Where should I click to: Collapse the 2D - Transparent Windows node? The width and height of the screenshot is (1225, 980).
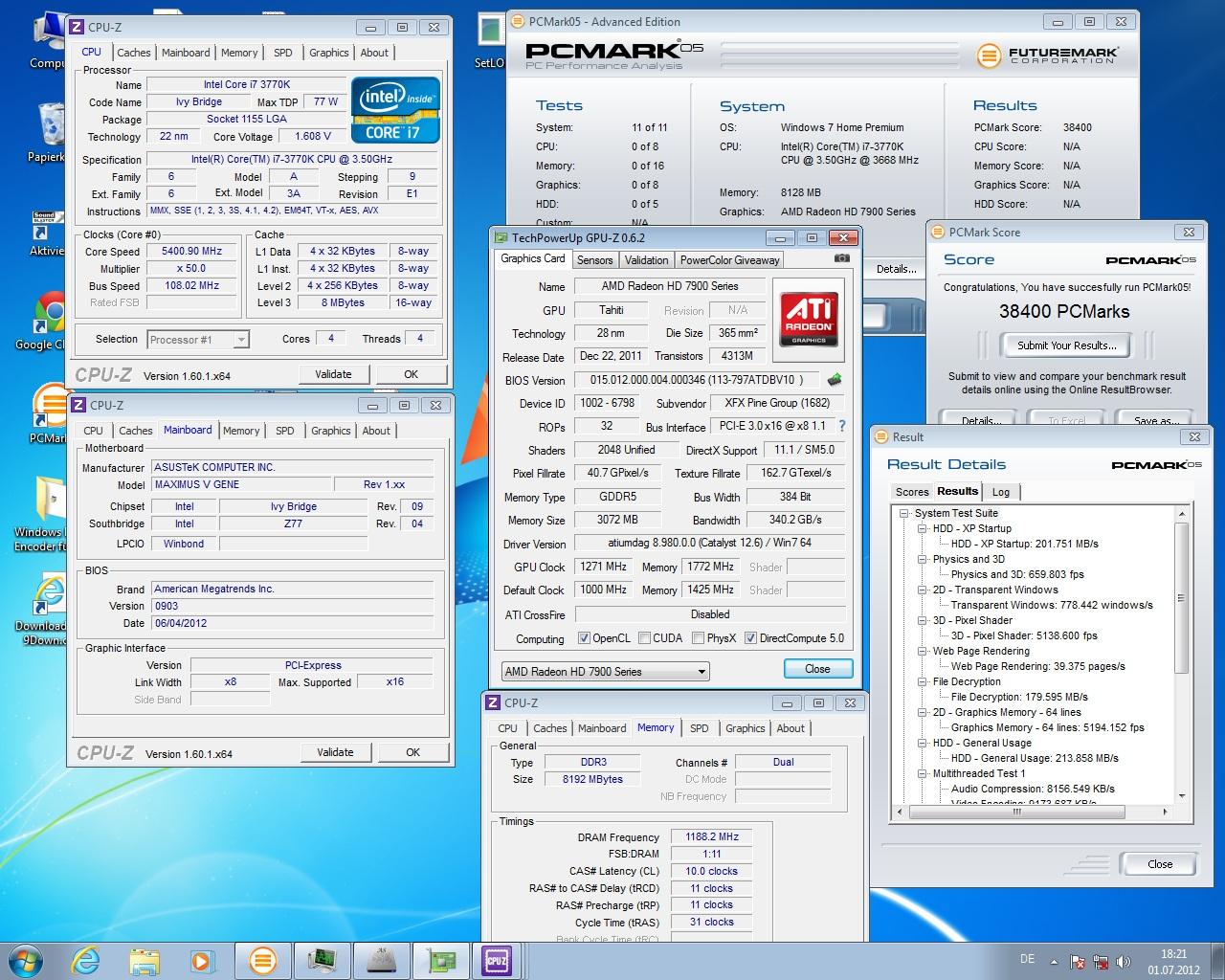pyautogui.click(x=923, y=590)
